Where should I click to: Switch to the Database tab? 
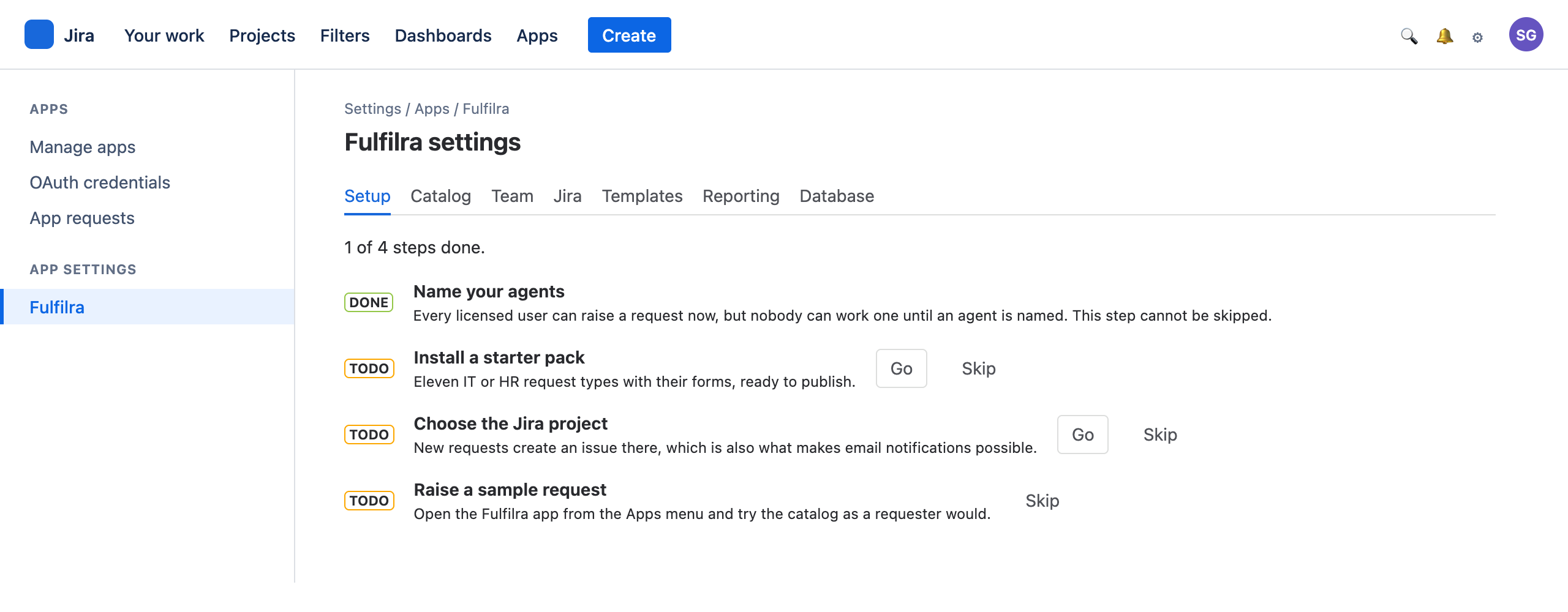[x=837, y=196]
